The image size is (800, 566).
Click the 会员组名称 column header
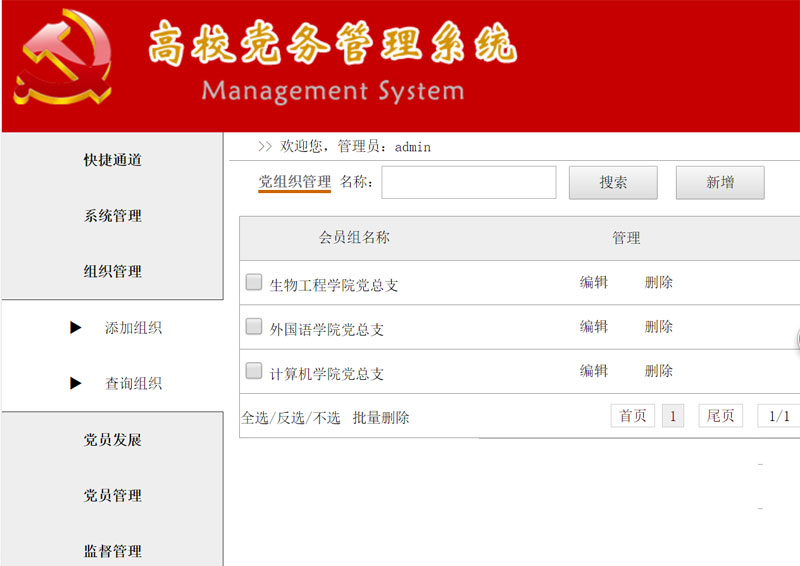point(354,237)
